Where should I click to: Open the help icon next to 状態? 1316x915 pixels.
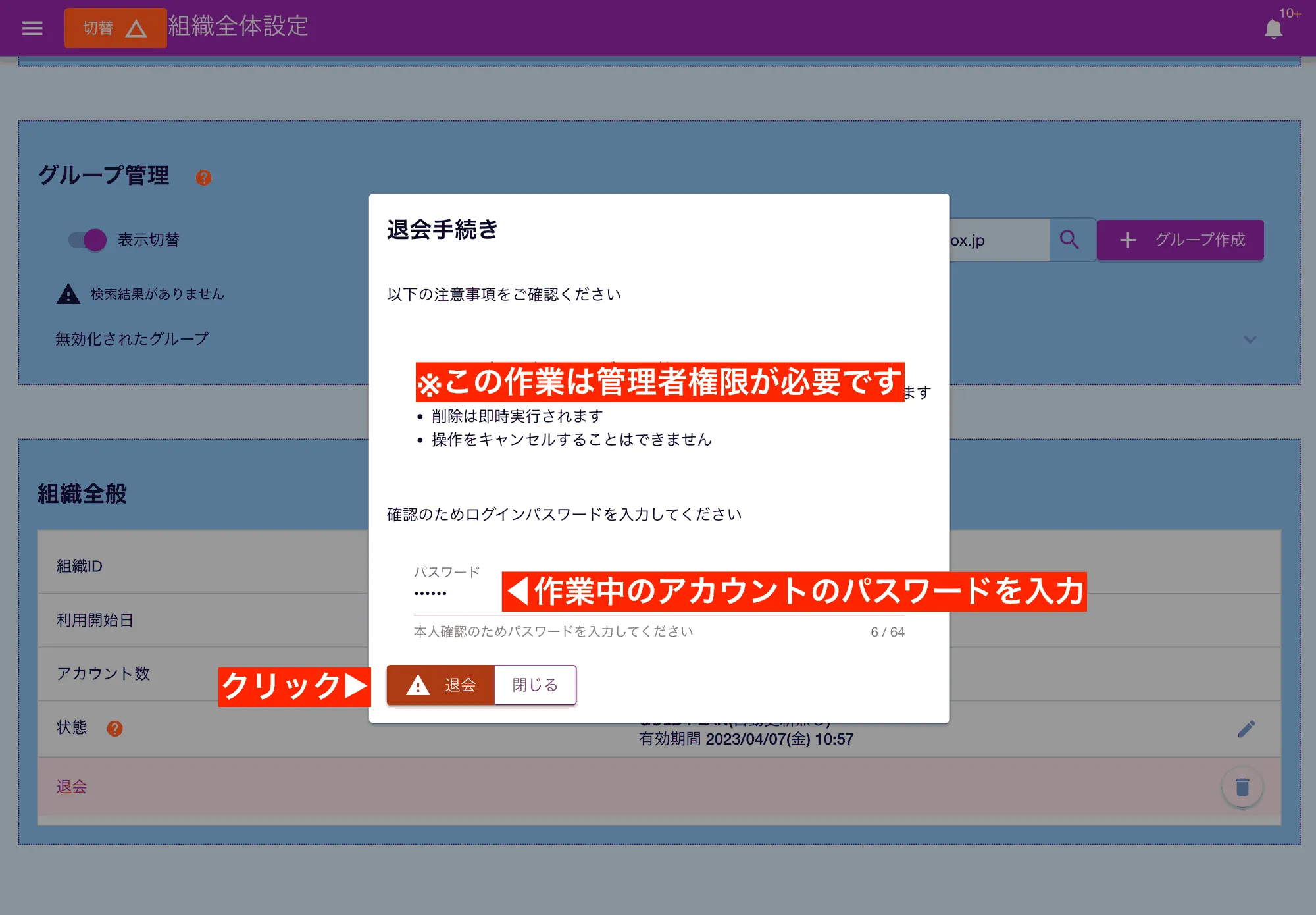tap(114, 729)
